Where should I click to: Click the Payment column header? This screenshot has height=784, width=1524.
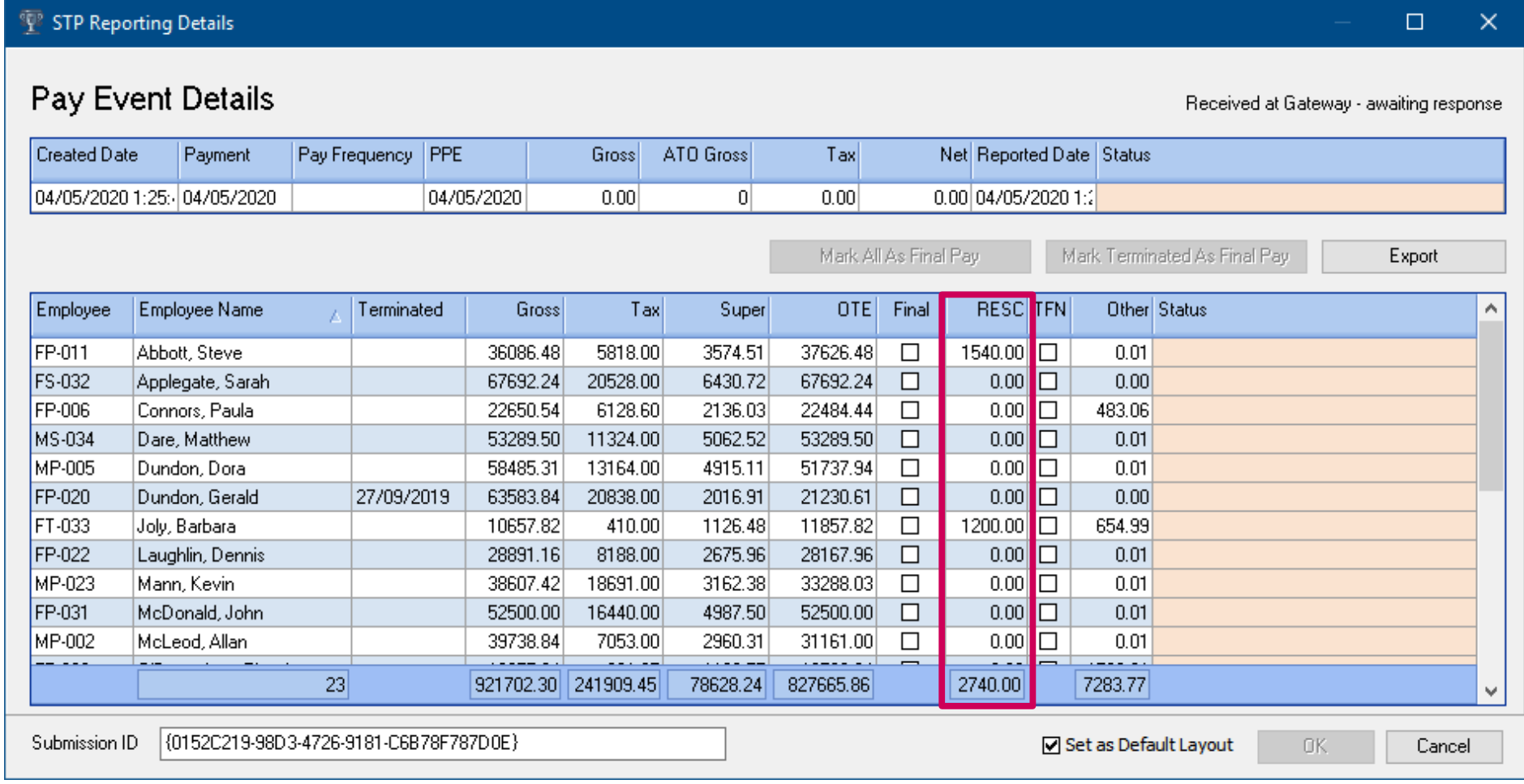235,159
